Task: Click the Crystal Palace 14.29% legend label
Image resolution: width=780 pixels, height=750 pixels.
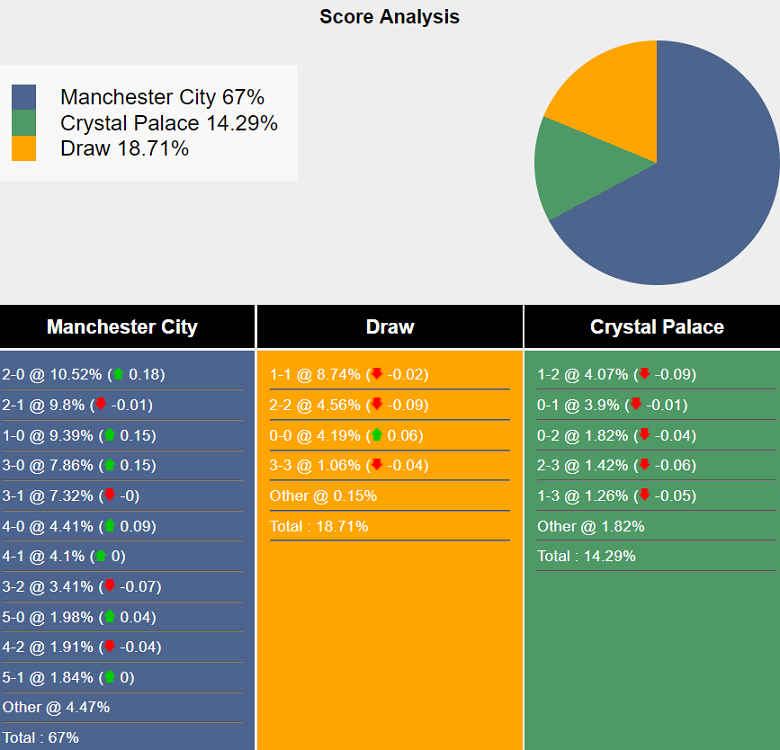Action: click(169, 123)
